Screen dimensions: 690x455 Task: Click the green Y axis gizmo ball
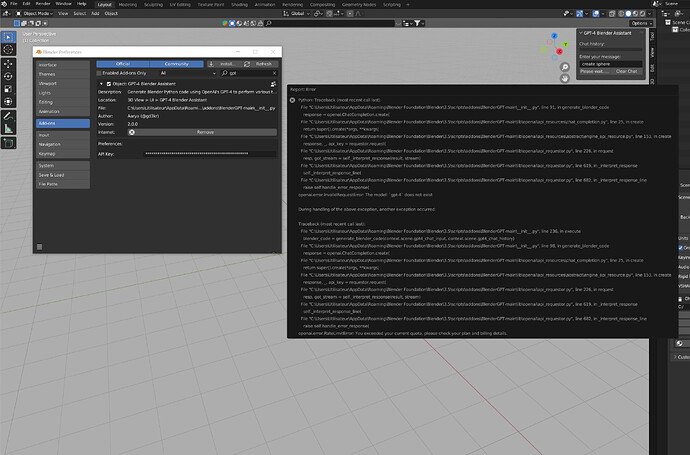(565, 44)
